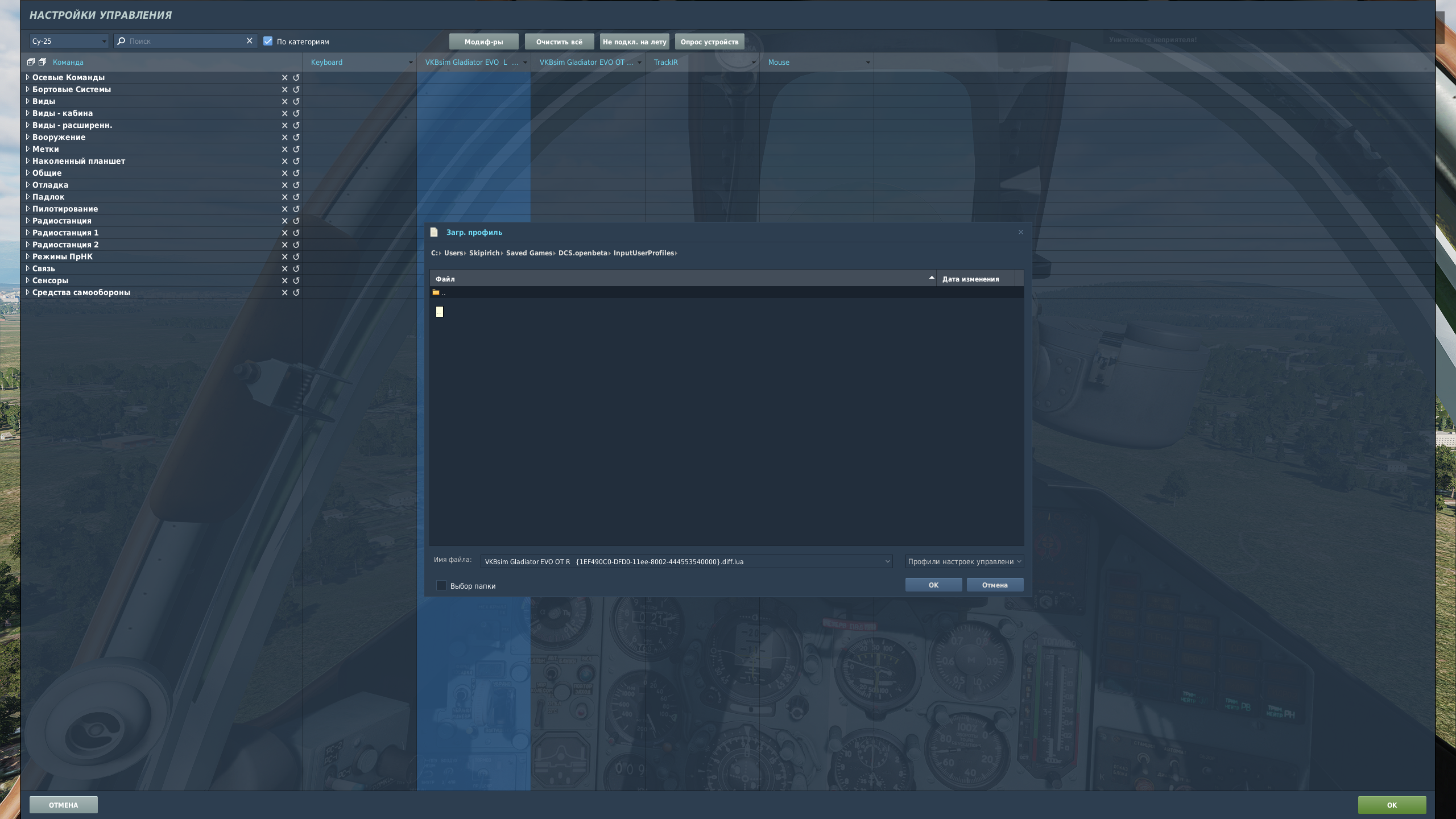
Task: Open VKBsim Gladiator EVO L column dropdown
Action: point(524,63)
